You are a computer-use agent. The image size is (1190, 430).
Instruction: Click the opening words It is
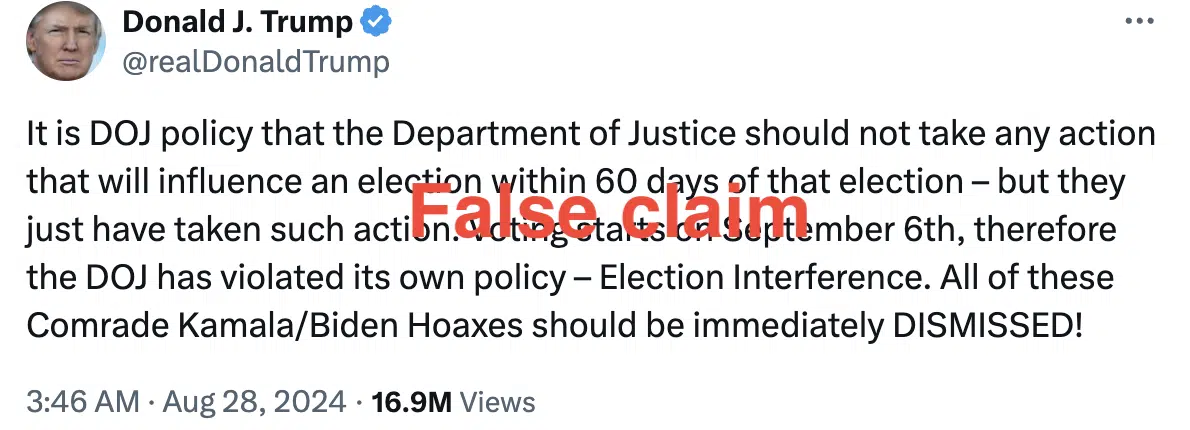point(51,135)
